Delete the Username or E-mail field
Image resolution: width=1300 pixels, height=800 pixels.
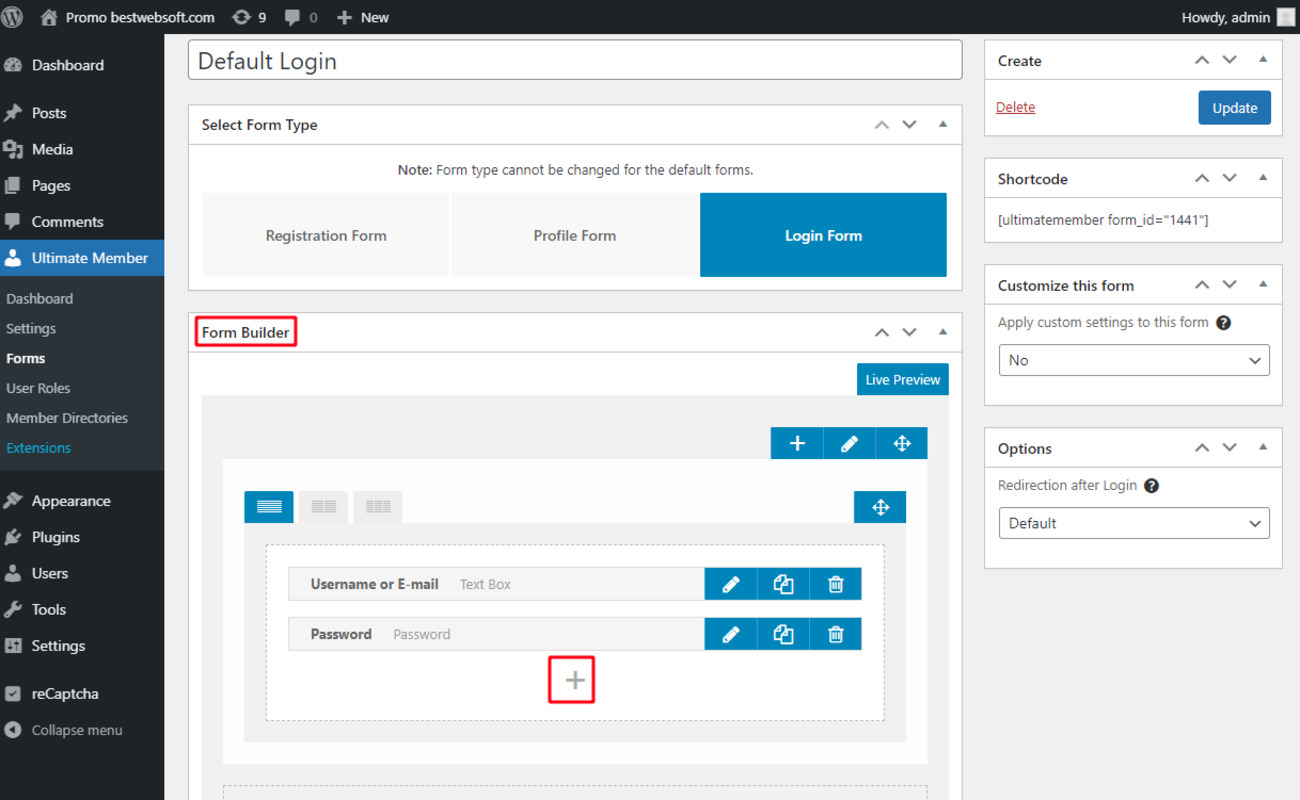pos(836,584)
